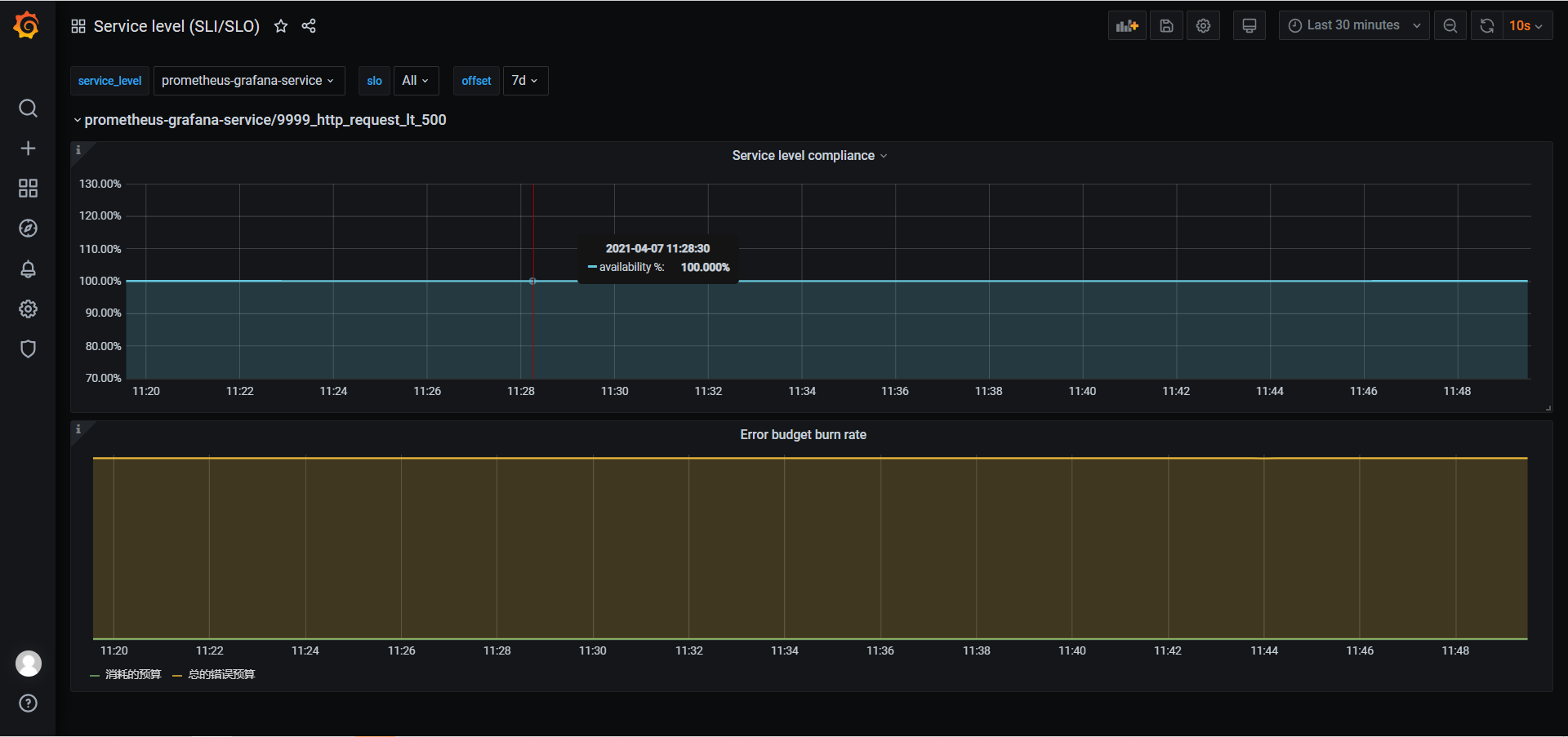1568x737 pixels.
Task: Click the 100.00% y-axis label
Action: click(100, 281)
